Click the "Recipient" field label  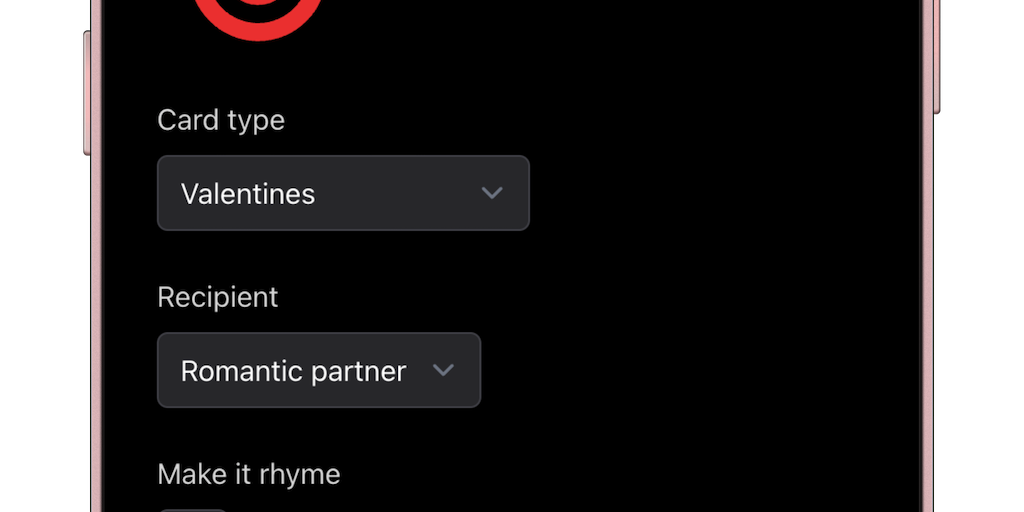click(x=218, y=297)
